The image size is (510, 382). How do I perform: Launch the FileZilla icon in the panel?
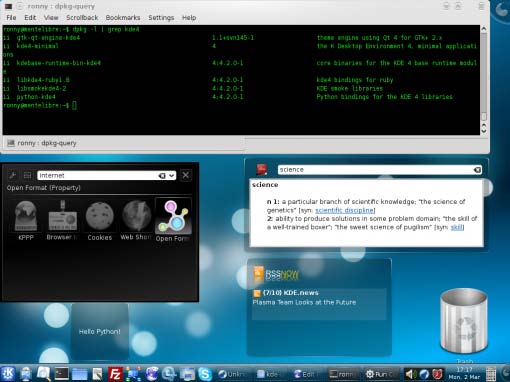(115, 374)
